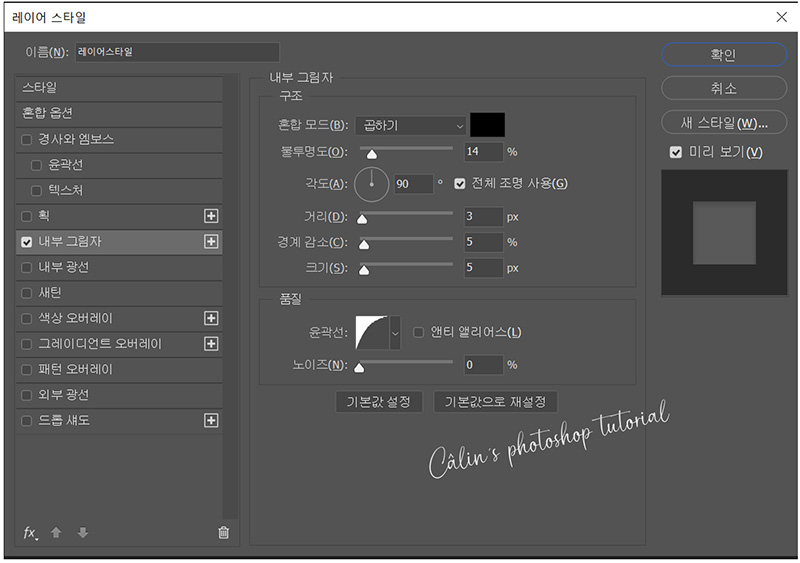The height and width of the screenshot is (563, 800).
Task: Add another 드롭 섀도 with plus icon
Action: (211, 420)
